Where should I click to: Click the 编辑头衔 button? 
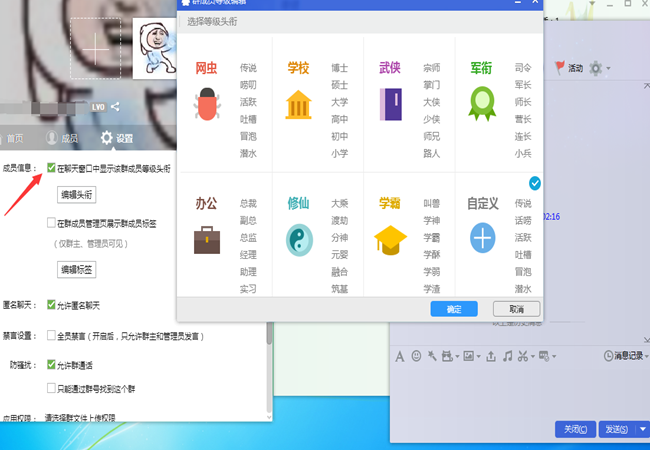77,195
